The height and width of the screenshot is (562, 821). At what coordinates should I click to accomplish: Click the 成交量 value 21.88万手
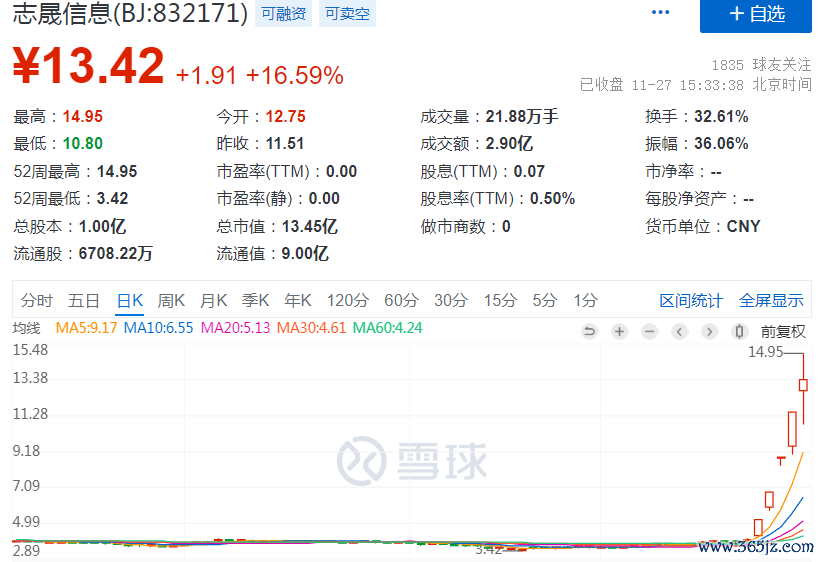[522, 116]
